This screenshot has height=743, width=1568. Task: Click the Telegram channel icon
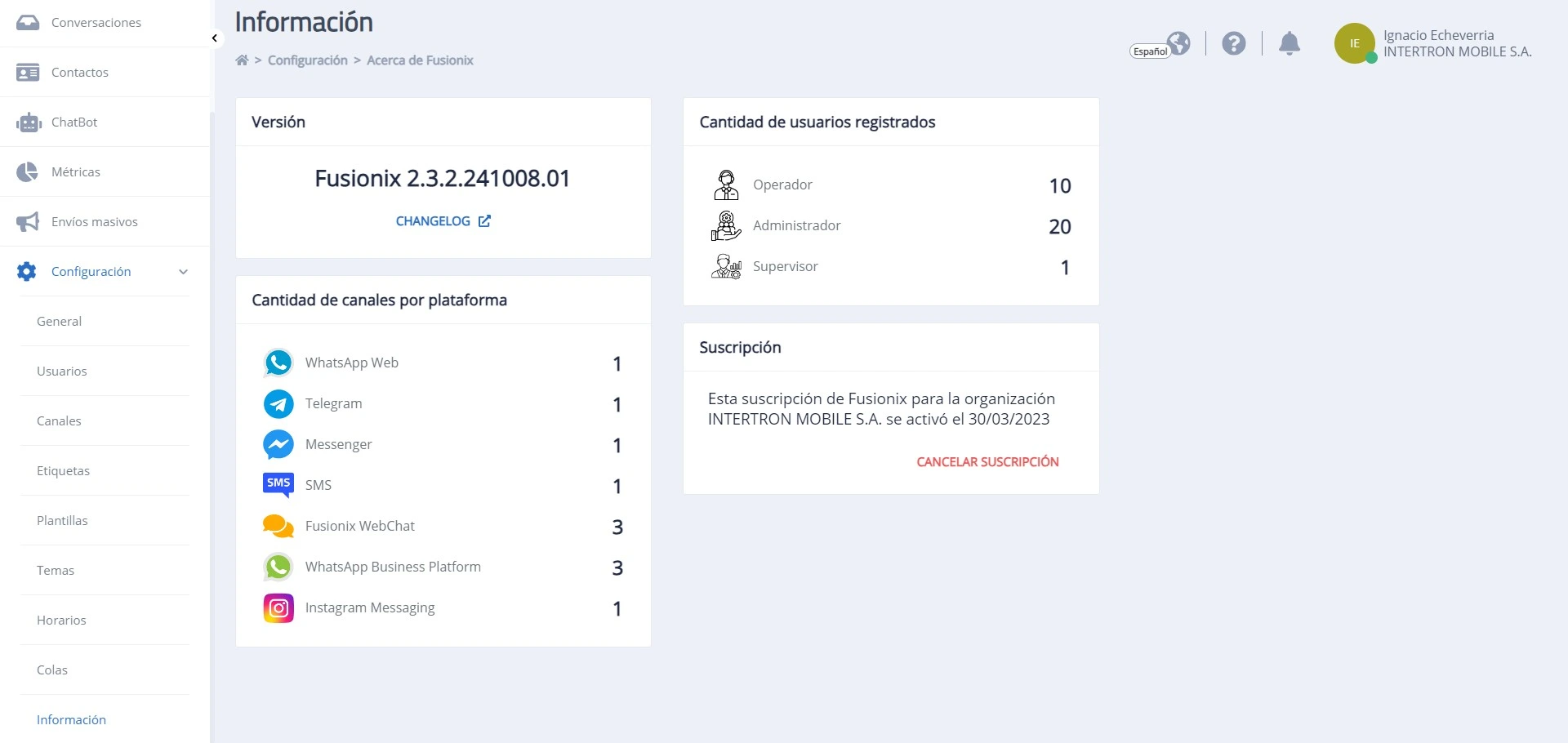[278, 403]
